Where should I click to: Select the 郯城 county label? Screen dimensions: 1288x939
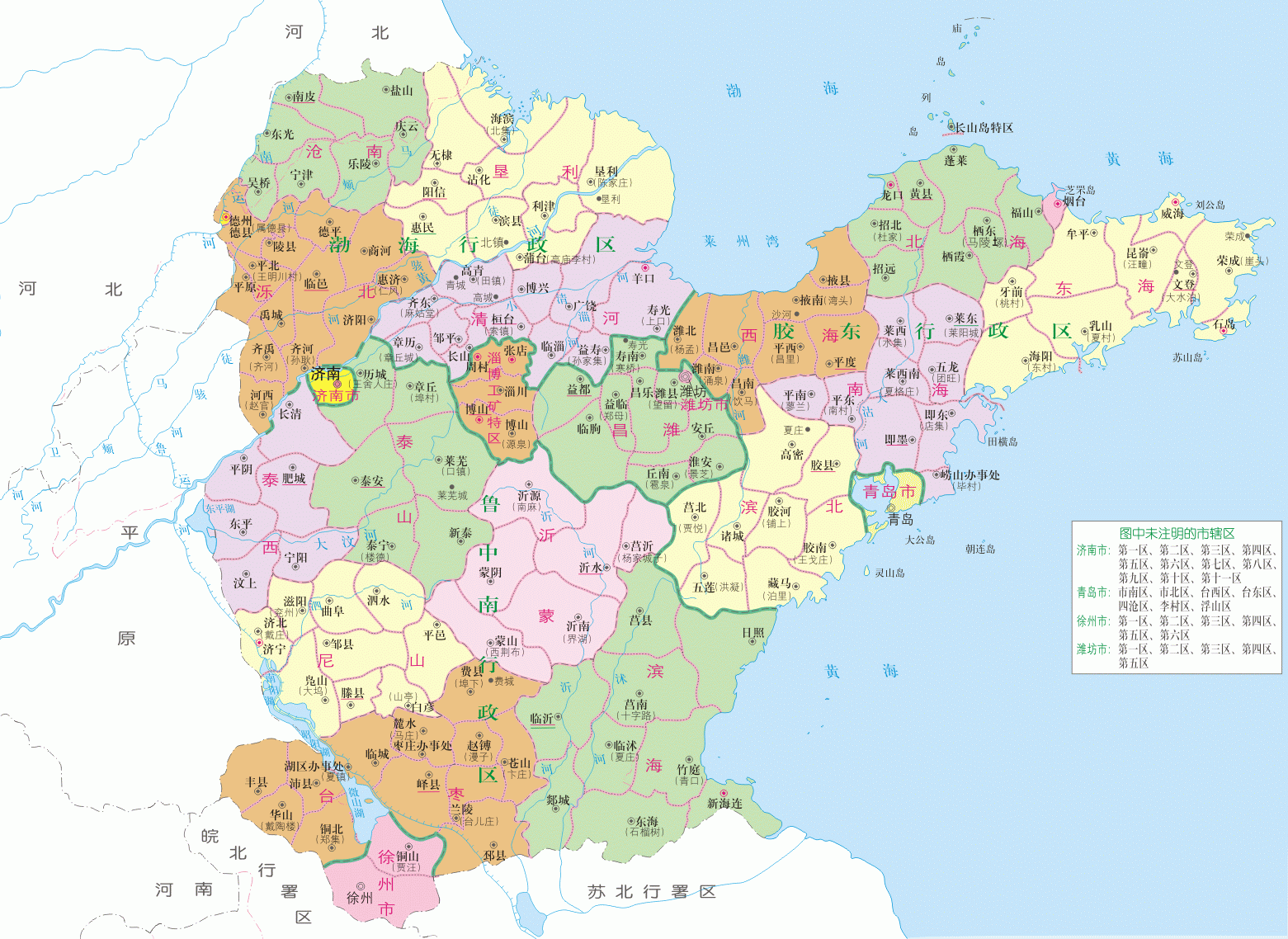point(558,800)
